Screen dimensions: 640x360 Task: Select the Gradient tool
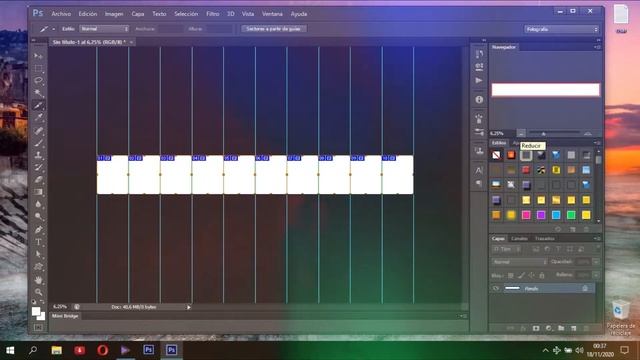point(38,192)
